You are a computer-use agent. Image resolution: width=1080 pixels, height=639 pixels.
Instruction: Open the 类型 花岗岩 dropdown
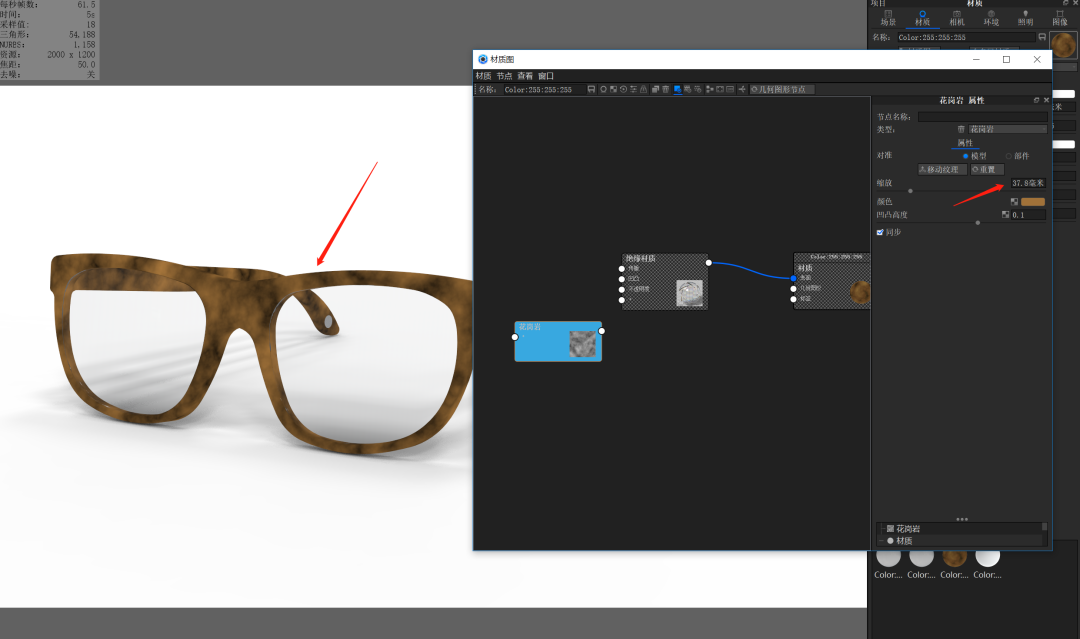(1008, 129)
